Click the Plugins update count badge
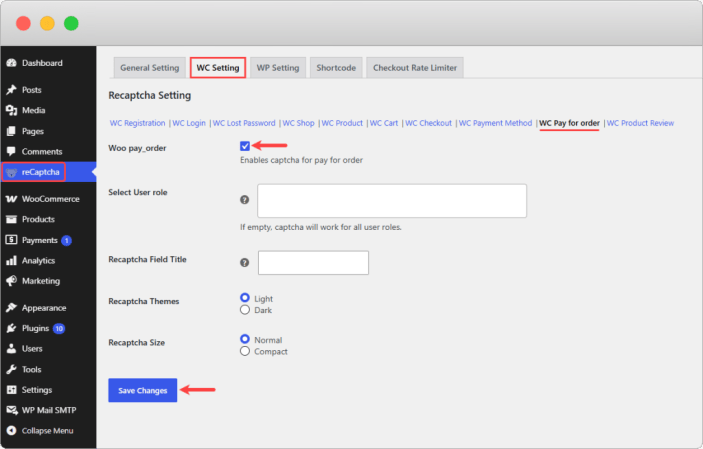This screenshot has height=449, width=703. (59, 329)
